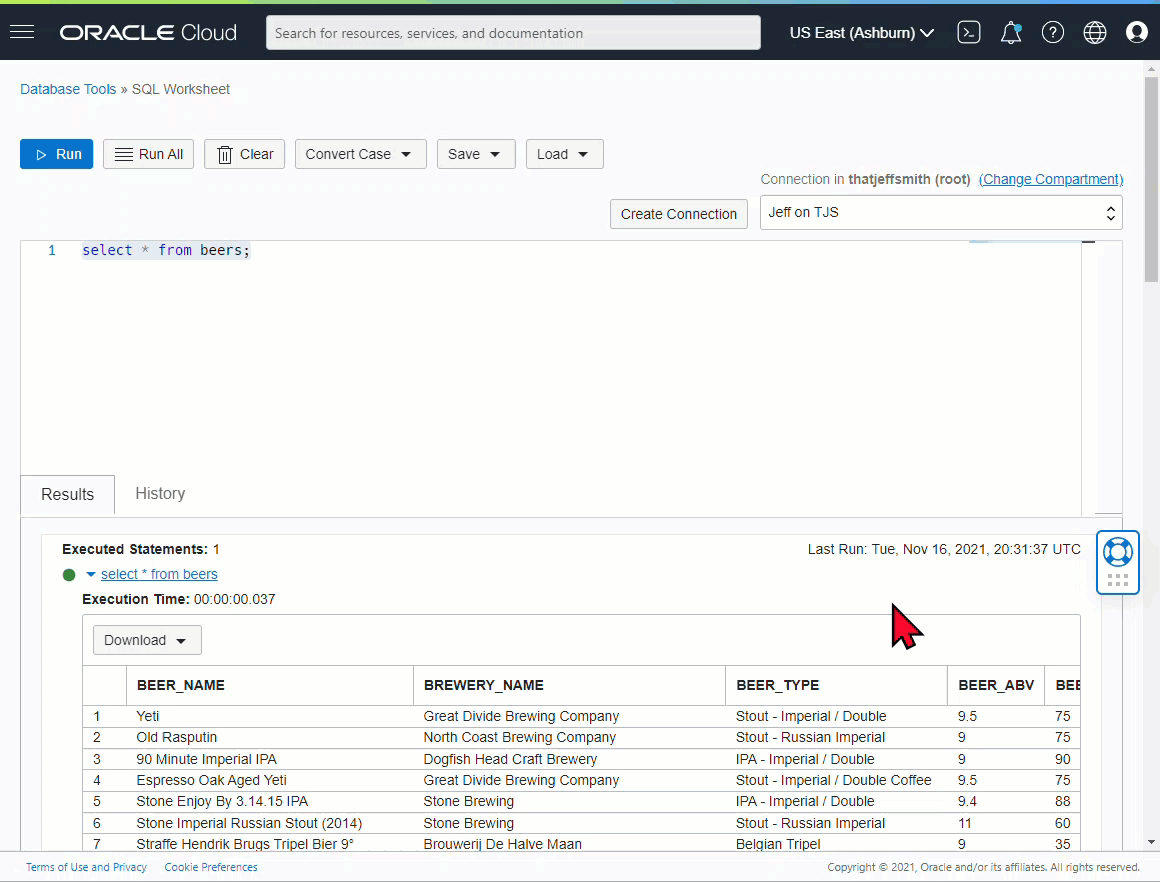Screen dimensions: 1160x882
Task: Open the Jeff on TJS connection selector
Action: [x=941, y=213]
